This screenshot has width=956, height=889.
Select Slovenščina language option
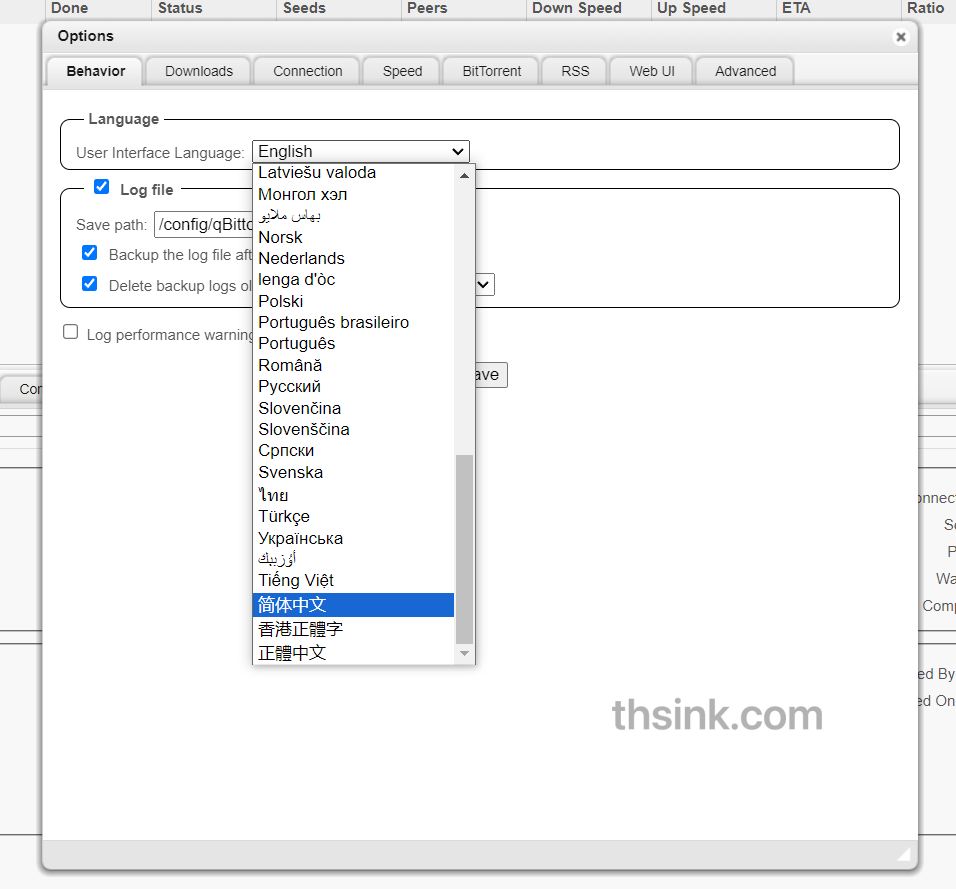(353, 430)
